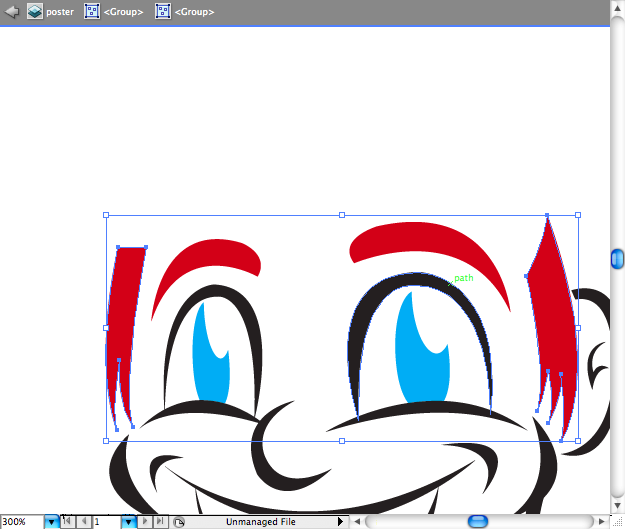Click the second <Group> breadcrumb label
The width and height of the screenshot is (625, 529).
pyautogui.click(x=195, y=12)
